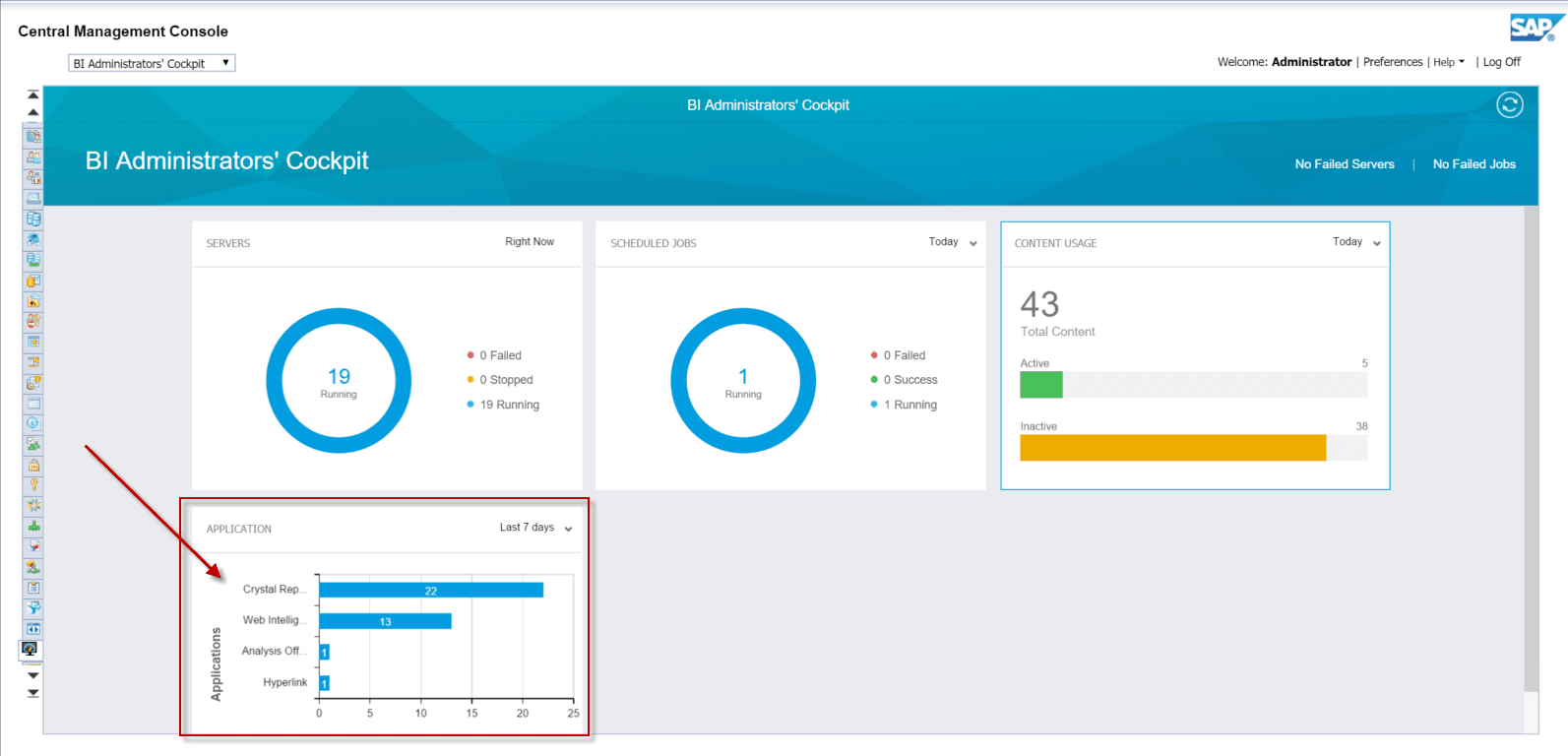This screenshot has width=1568, height=756.
Task: Open the document with red ribbon sidebar icon
Action: point(33,546)
